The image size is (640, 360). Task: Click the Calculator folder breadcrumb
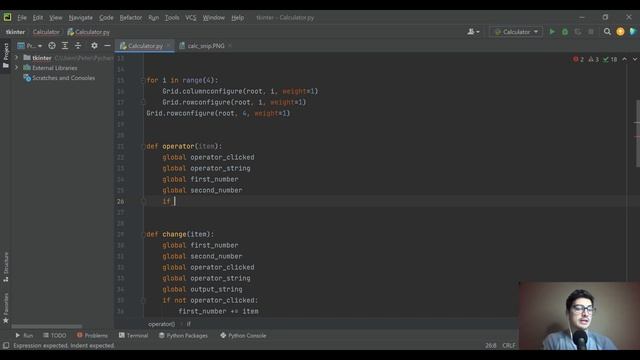[x=46, y=32]
